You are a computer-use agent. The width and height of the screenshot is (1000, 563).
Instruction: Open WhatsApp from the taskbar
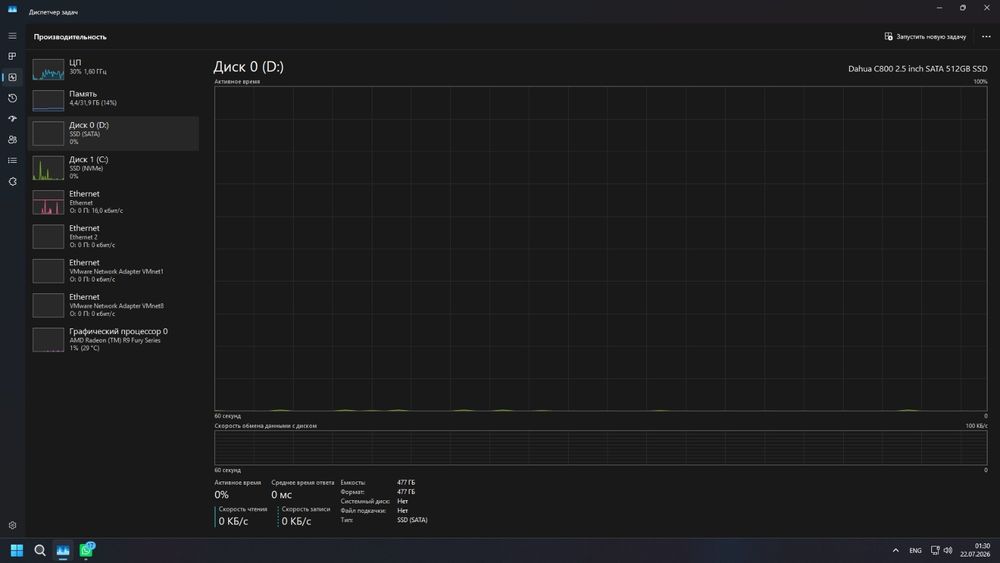(86, 550)
